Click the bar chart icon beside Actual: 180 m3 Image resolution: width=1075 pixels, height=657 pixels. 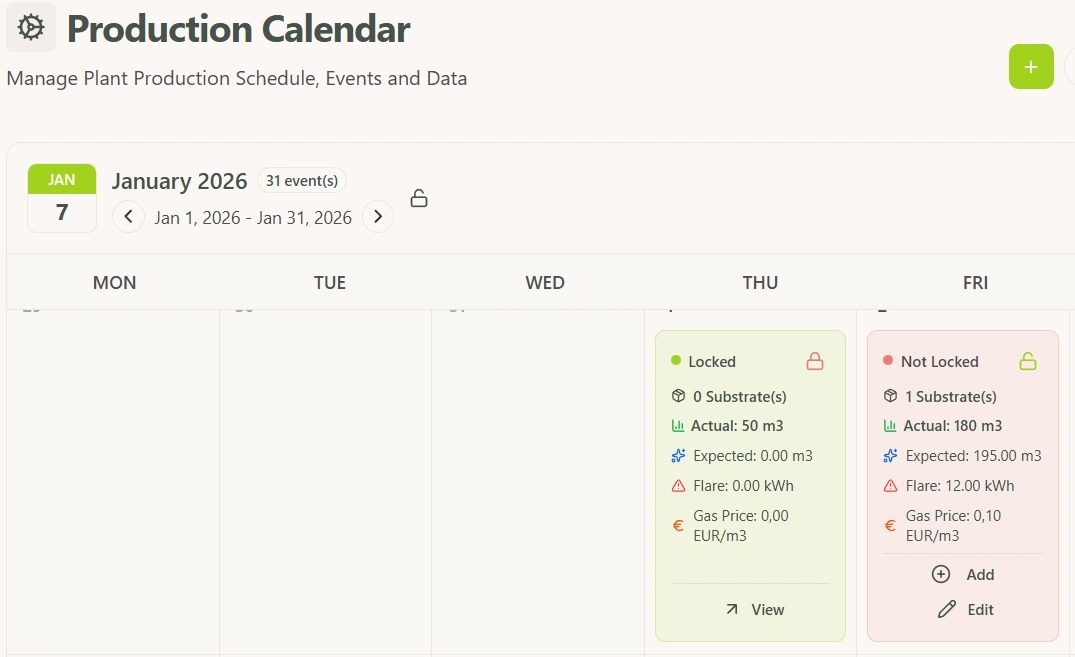(890, 426)
